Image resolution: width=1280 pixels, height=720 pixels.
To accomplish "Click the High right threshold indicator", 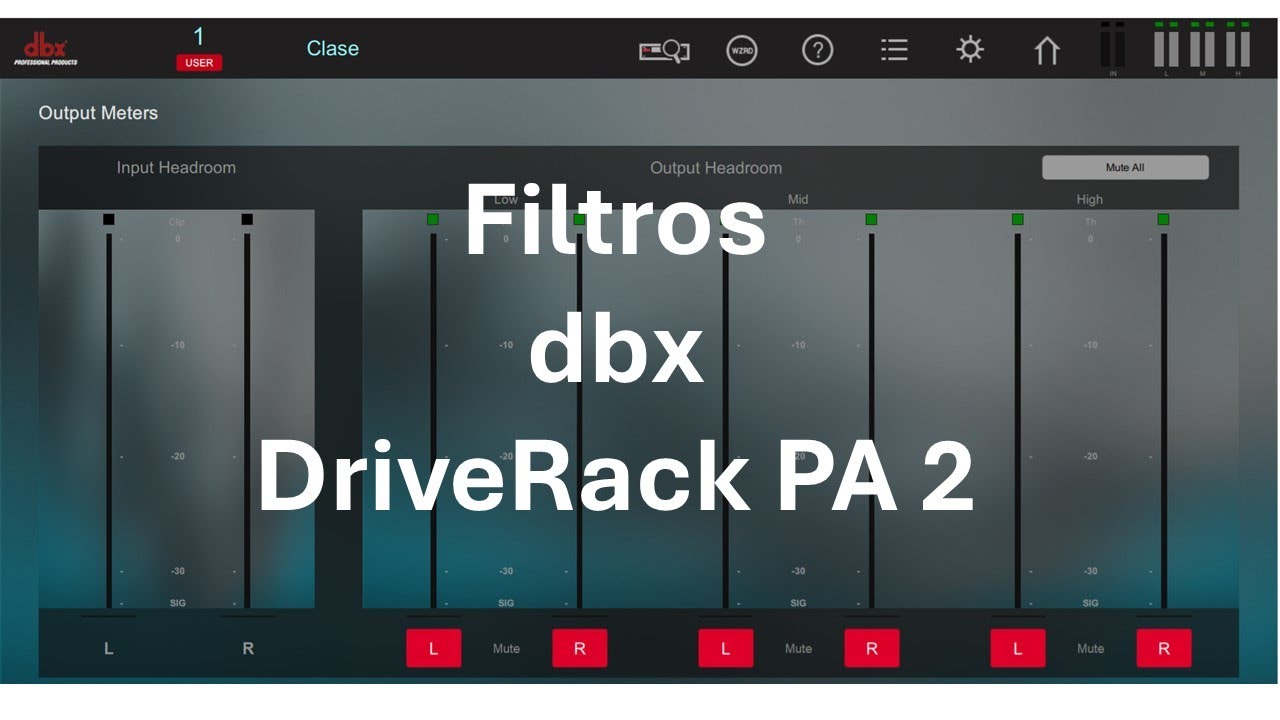I will (1163, 219).
